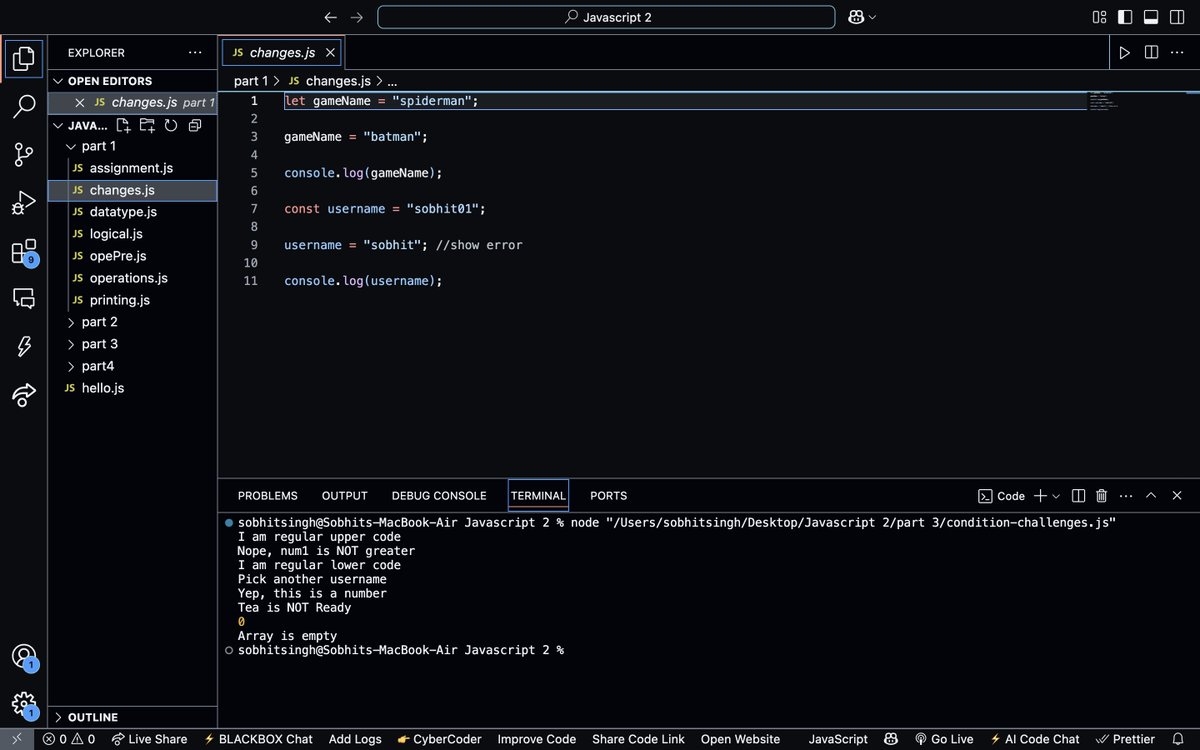Viewport: 1200px width, 750px height.
Task: Expand the part 3 folder
Action: (x=70, y=344)
